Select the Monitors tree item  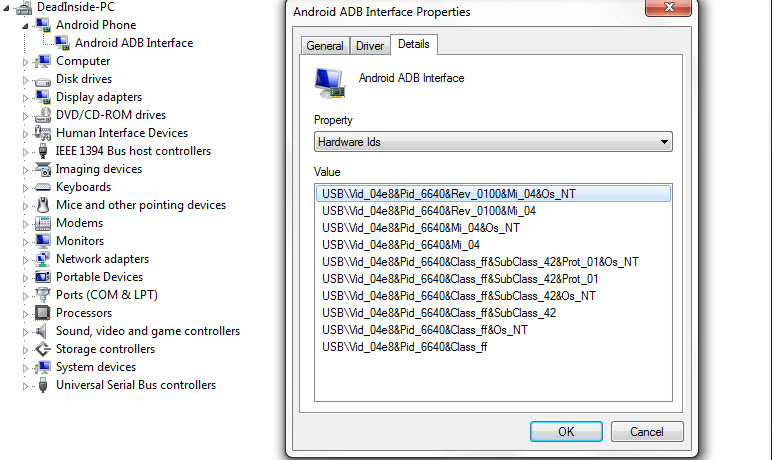(x=80, y=241)
